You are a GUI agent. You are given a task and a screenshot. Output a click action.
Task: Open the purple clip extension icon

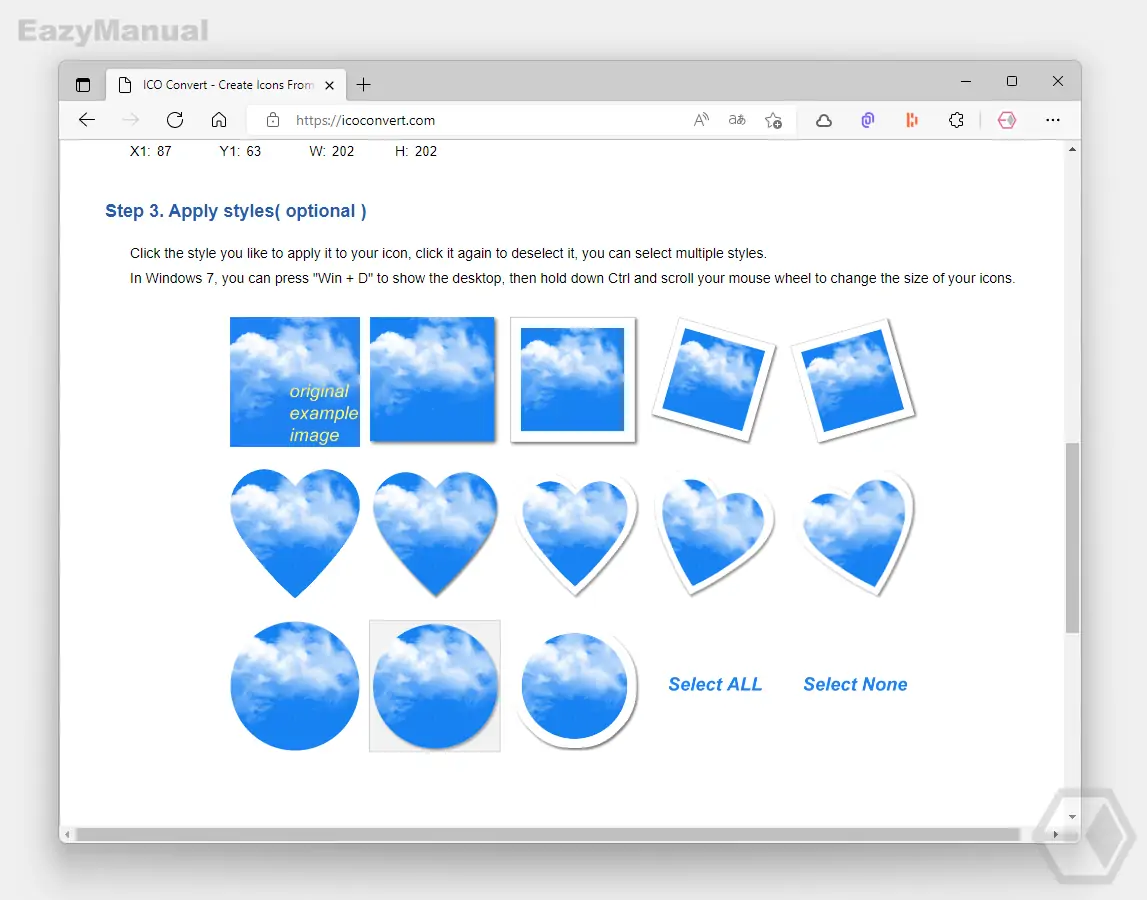868,120
